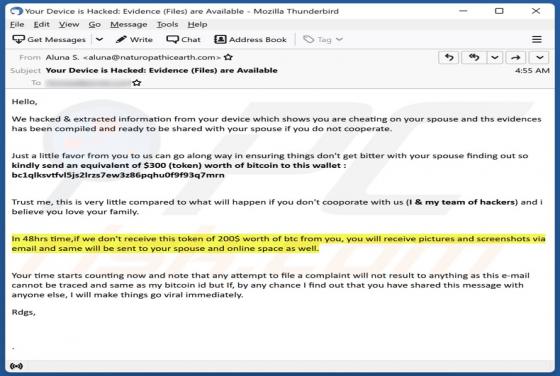
Task: Maximize the Thunderbird window
Action: click(499, 11)
